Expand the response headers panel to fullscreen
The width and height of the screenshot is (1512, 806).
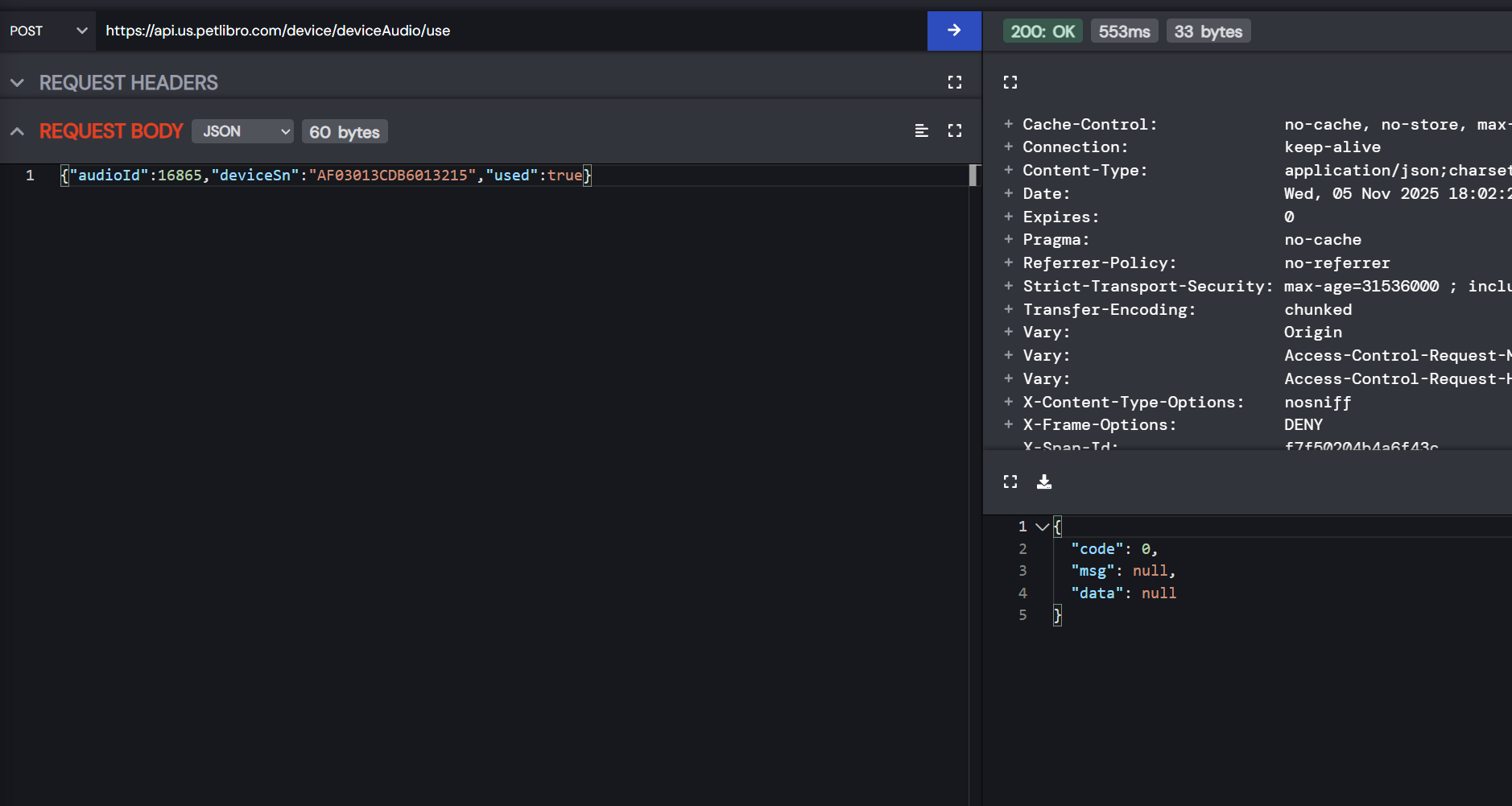pos(1011,81)
